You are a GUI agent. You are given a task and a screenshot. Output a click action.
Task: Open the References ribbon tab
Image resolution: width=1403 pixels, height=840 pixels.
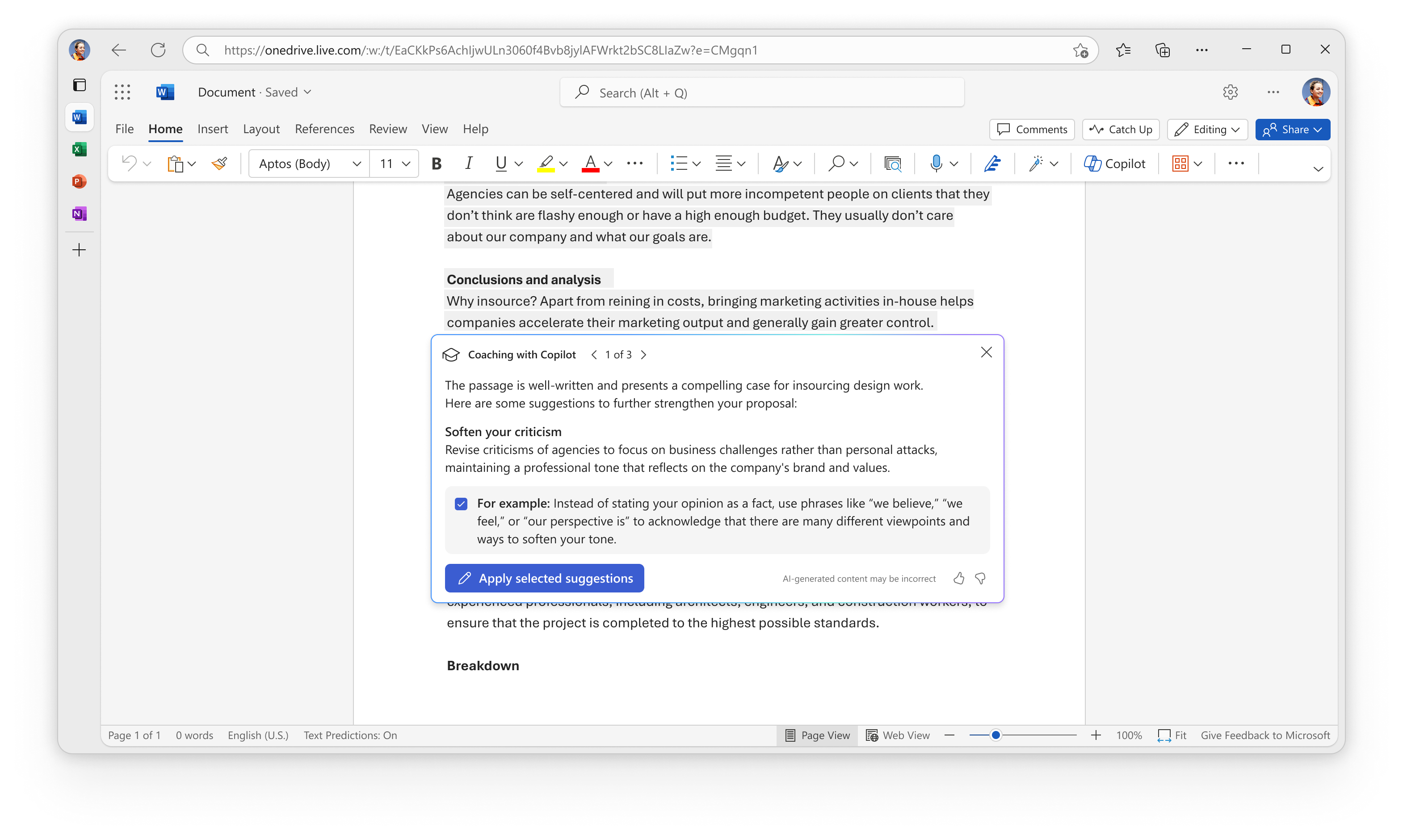[324, 129]
